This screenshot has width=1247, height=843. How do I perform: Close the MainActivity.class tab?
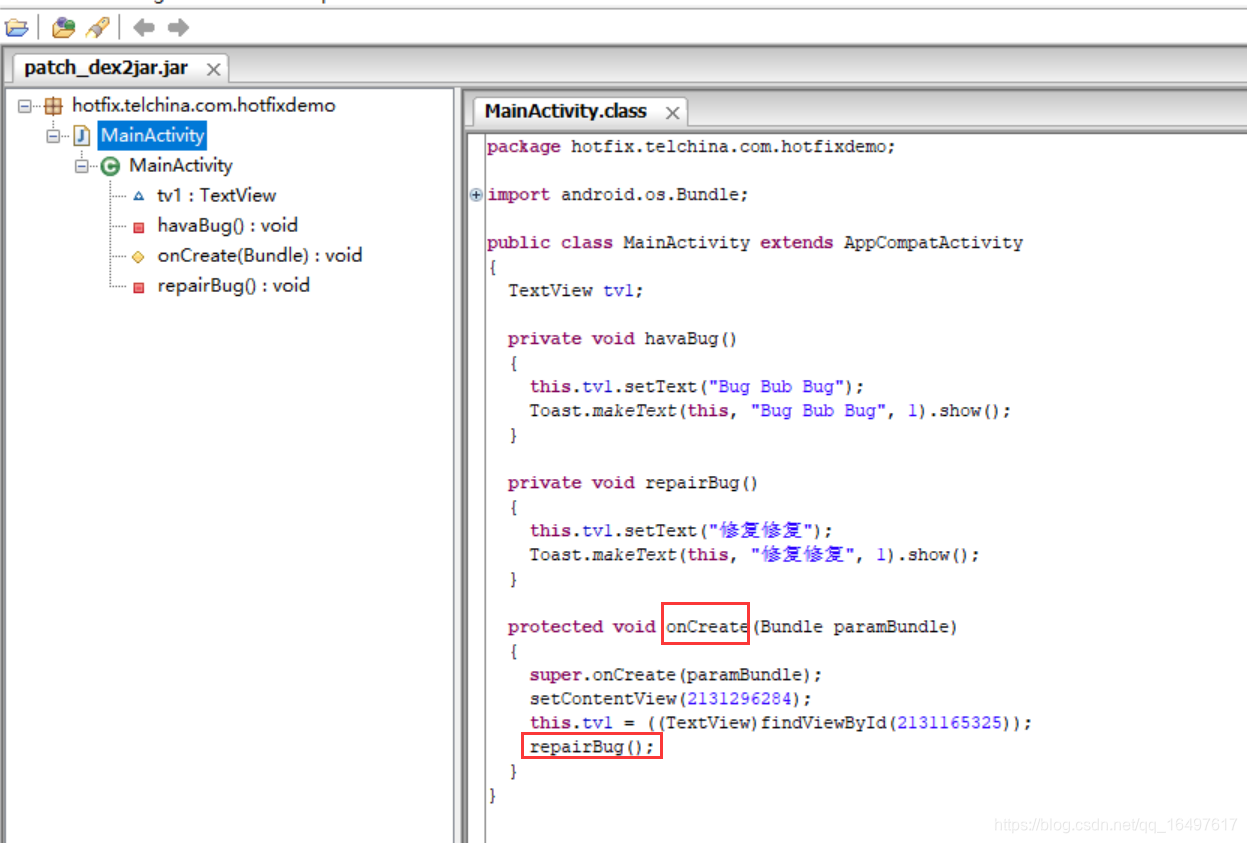coord(672,111)
